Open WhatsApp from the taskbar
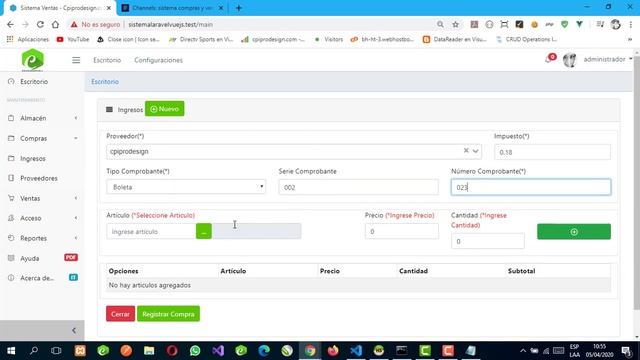This screenshot has height=360, width=640. [x=195, y=351]
